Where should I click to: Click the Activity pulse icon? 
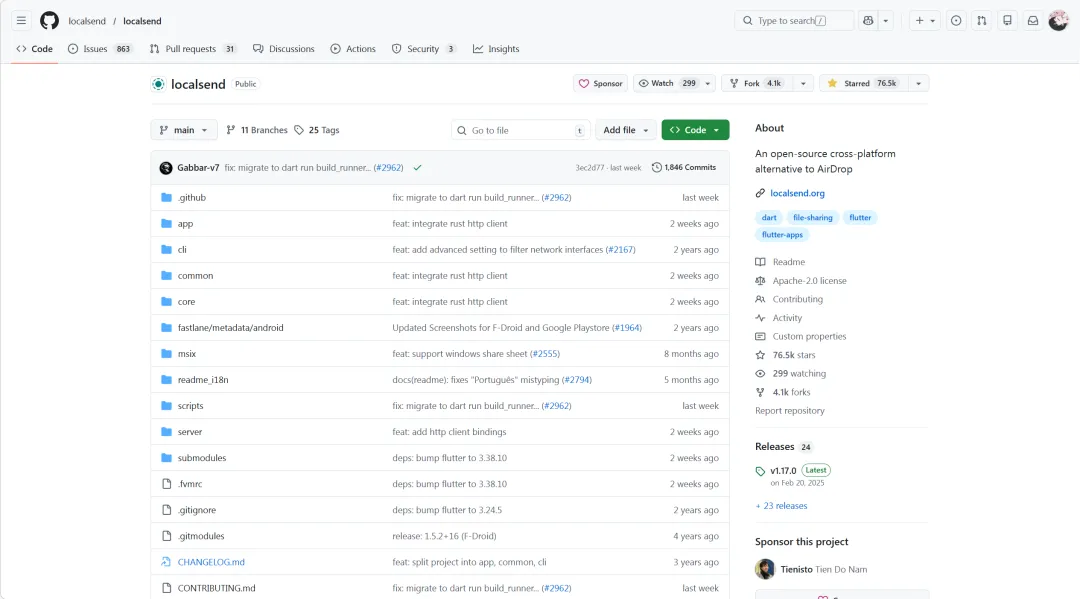pyautogui.click(x=760, y=318)
